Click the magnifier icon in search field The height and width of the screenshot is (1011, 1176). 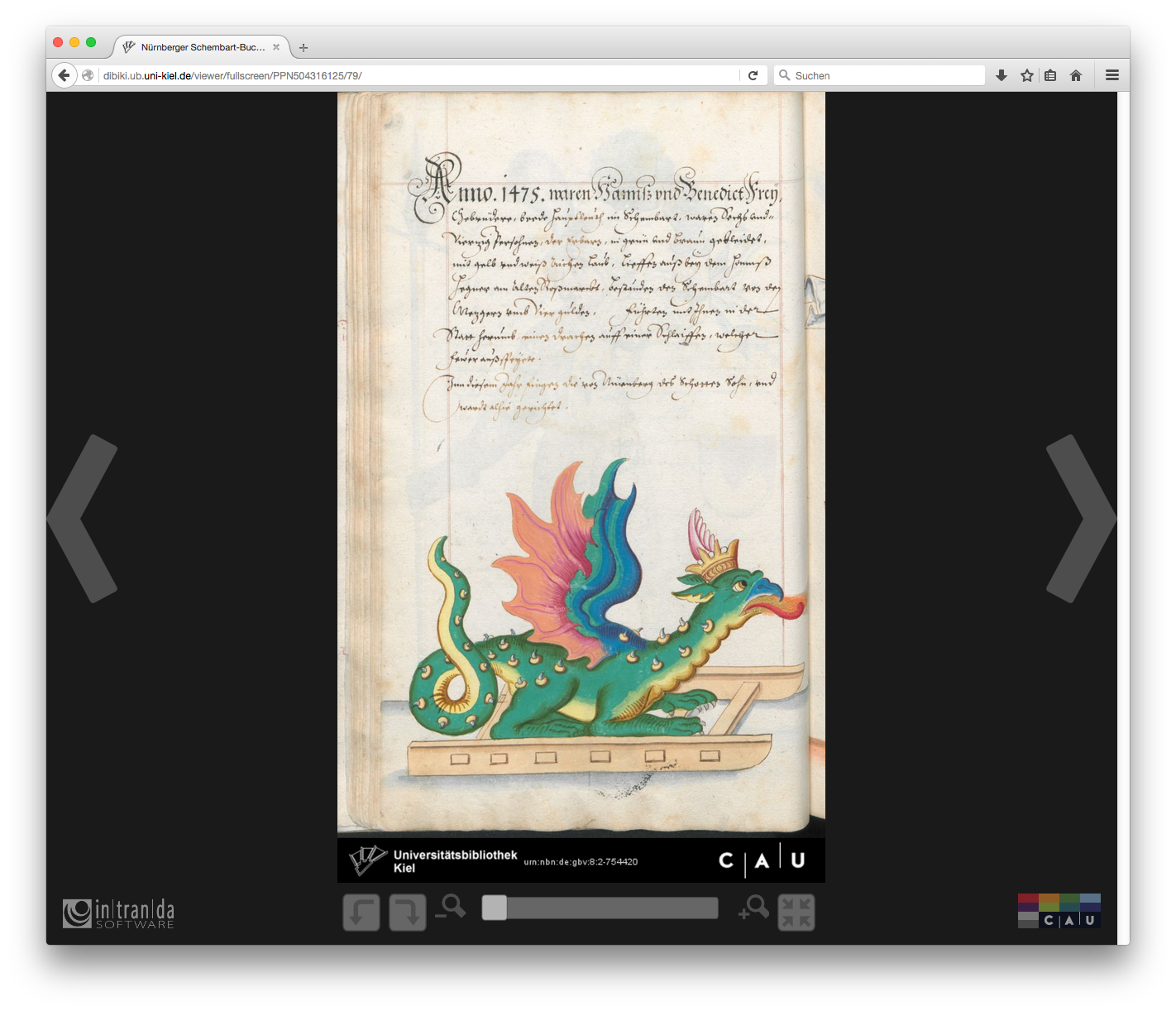point(784,75)
